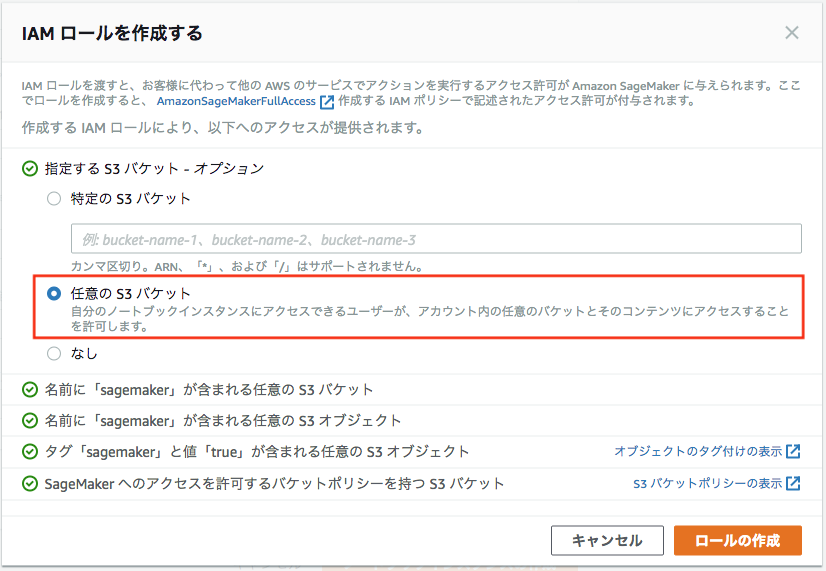Close the IAM role dialog with X
826x571 pixels.
point(791,33)
